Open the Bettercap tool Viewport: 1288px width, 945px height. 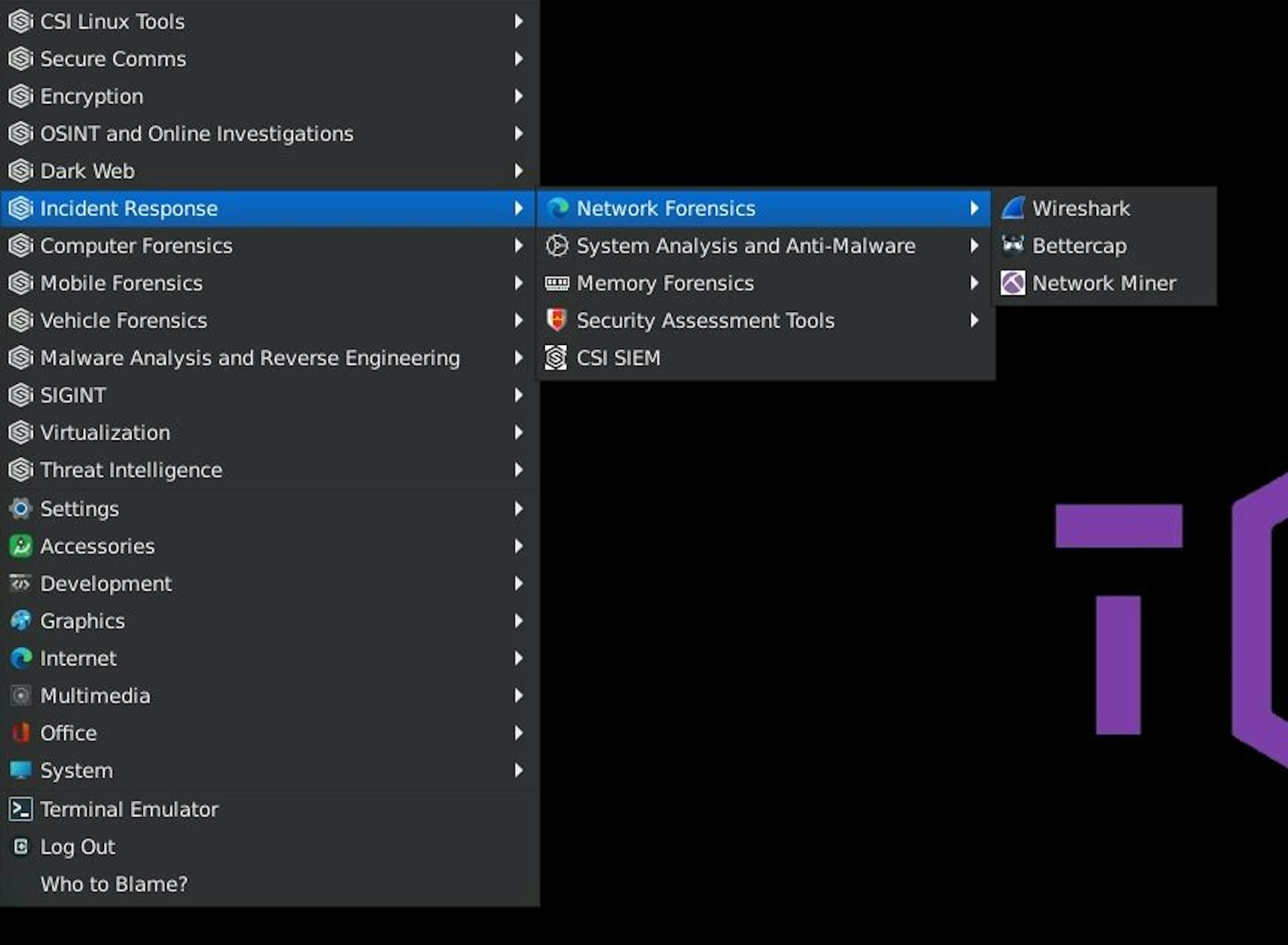point(1079,246)
